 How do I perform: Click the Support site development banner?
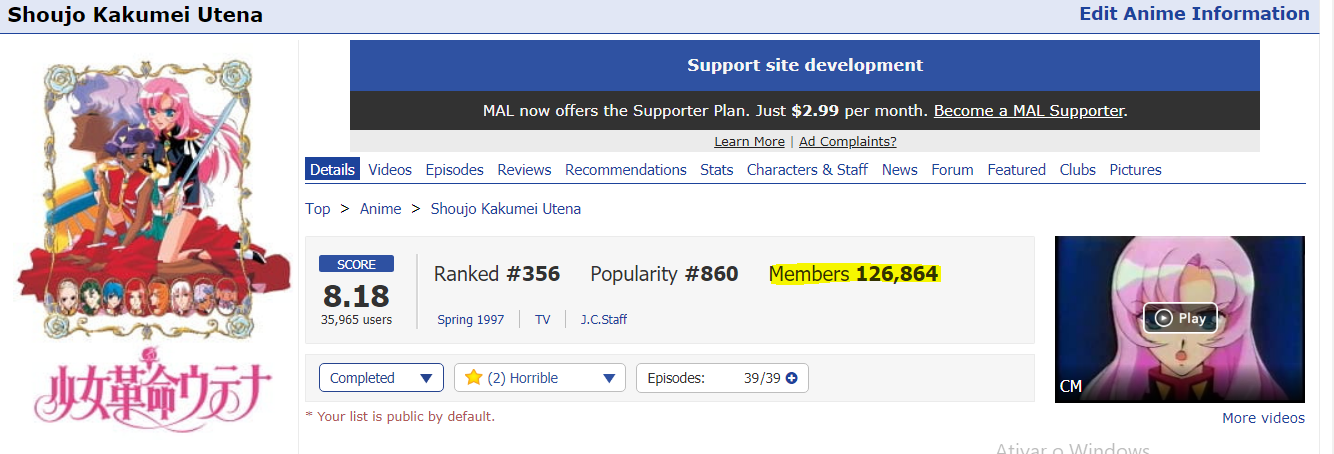coord(805,65)
